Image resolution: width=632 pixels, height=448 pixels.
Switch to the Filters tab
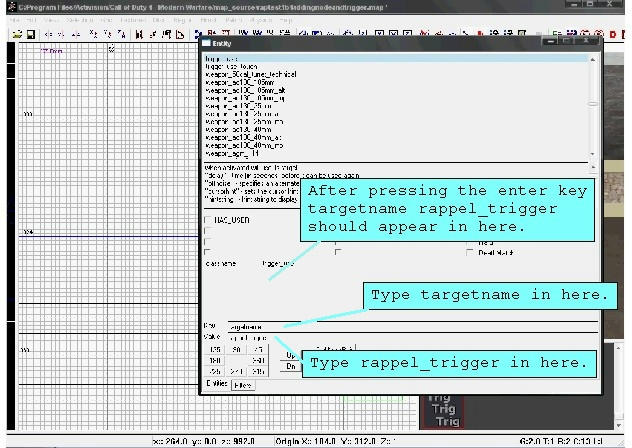243,385
